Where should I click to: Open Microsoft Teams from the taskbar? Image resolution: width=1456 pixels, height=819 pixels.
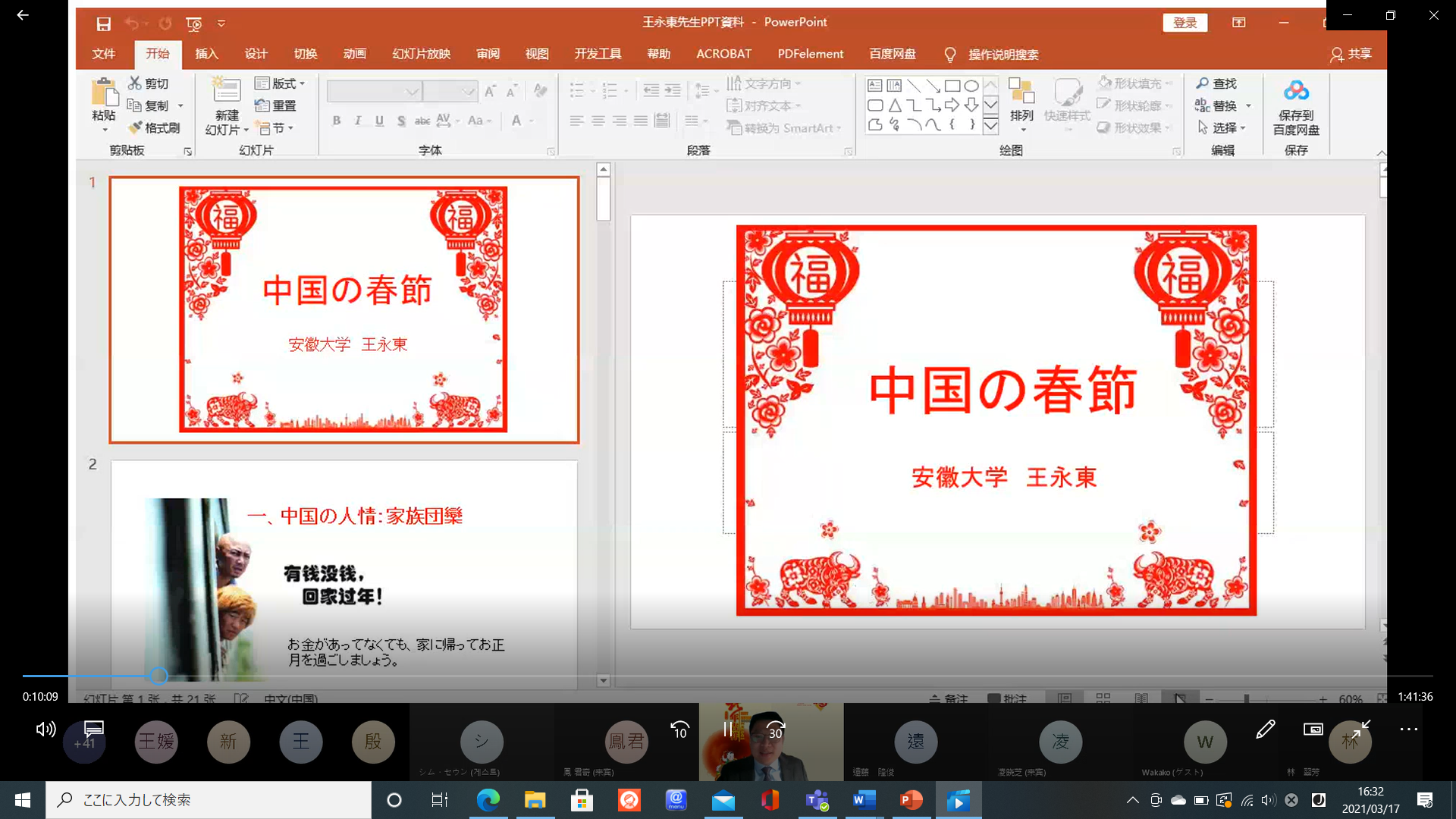(817, 800)
